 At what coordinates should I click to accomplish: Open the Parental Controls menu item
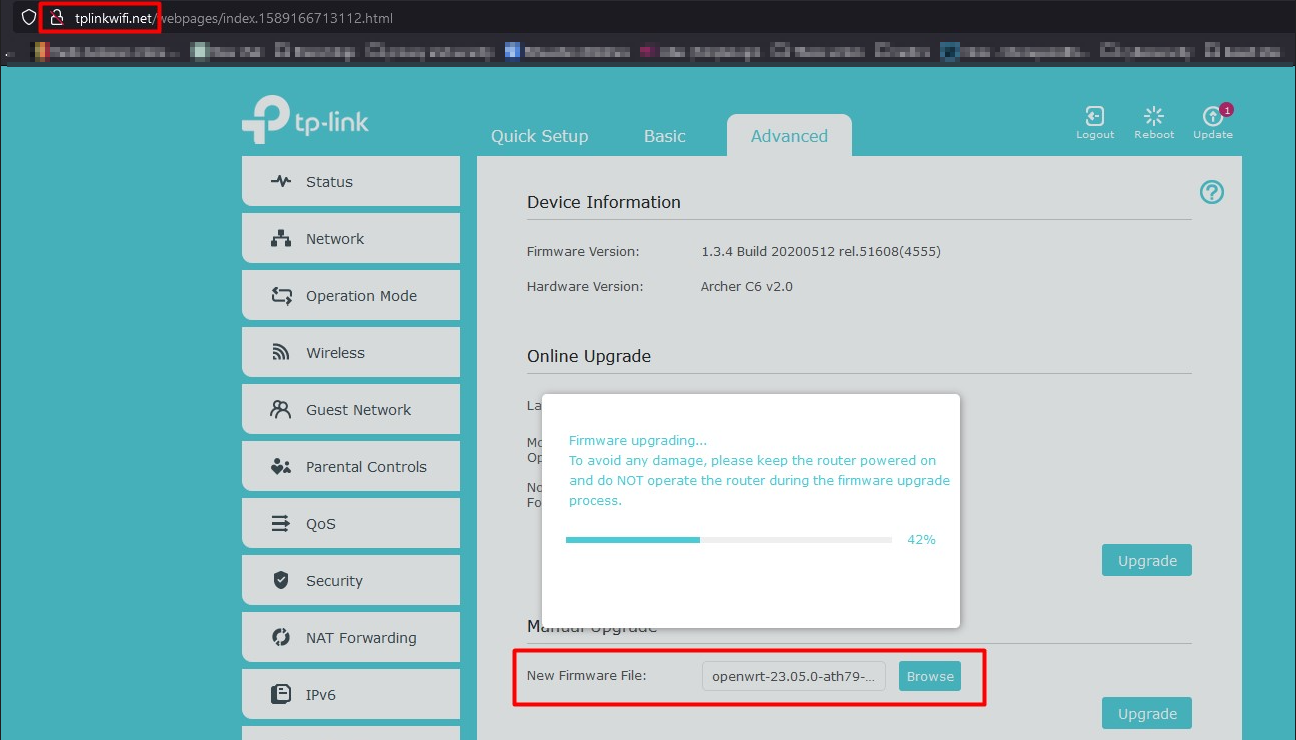coord(351,466)
